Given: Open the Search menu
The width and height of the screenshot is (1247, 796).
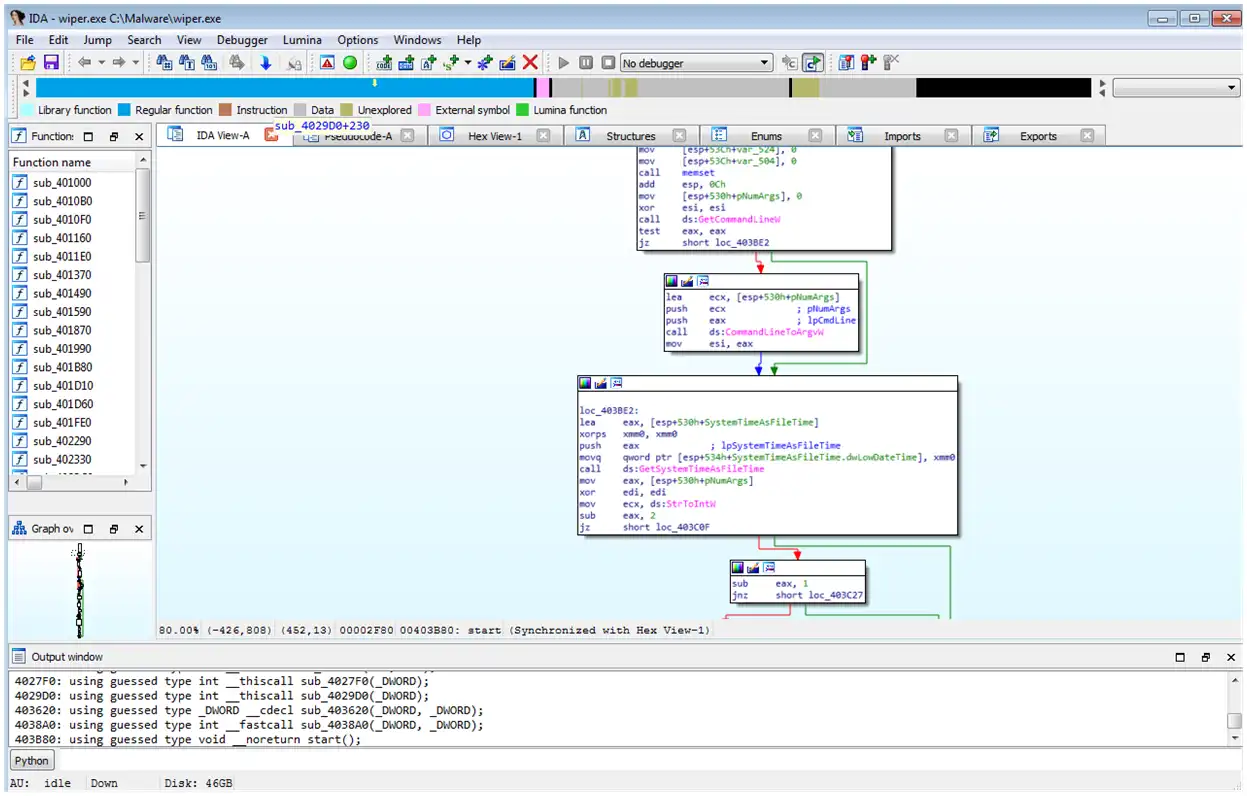Looking at the screenshot, I should tap(144, 40).
